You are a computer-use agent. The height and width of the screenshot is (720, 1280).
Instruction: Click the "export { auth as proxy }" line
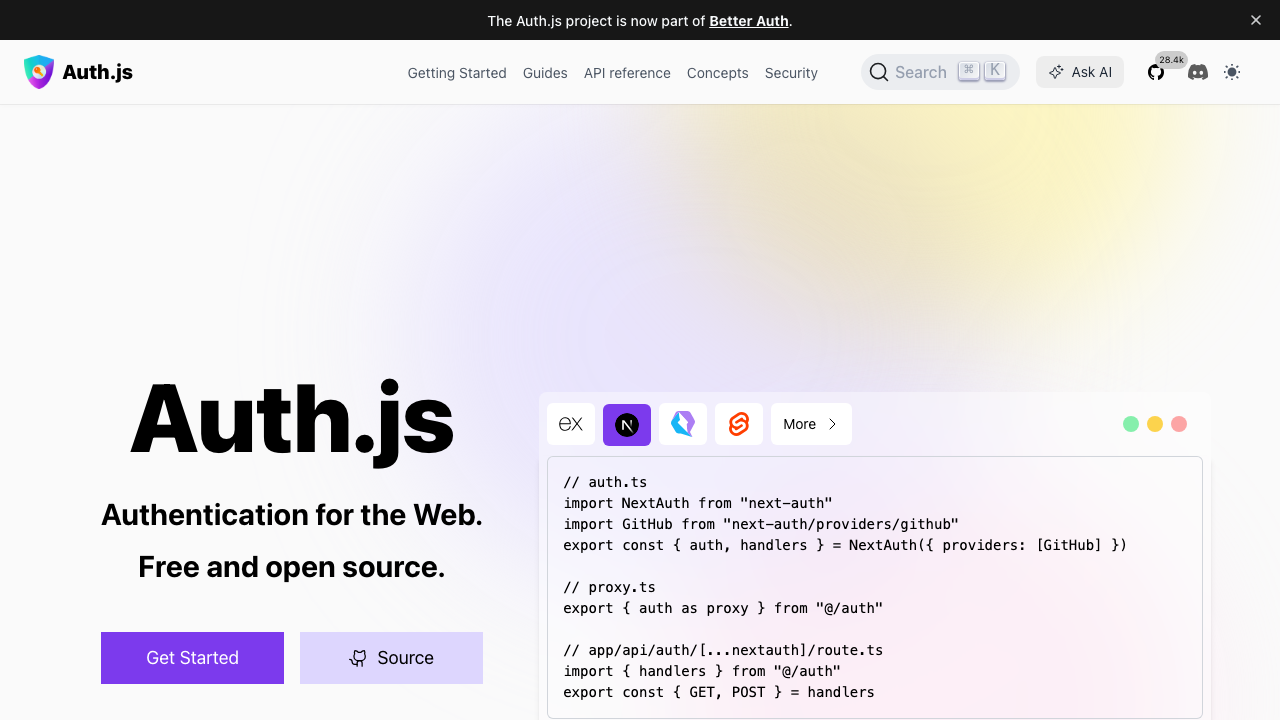click(723, 608)
